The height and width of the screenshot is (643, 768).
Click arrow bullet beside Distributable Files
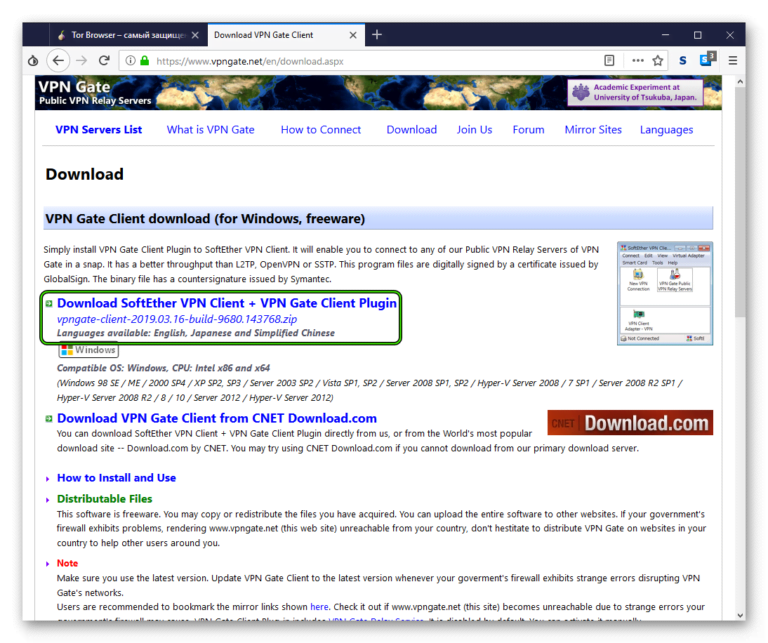(x=48, y=500)
